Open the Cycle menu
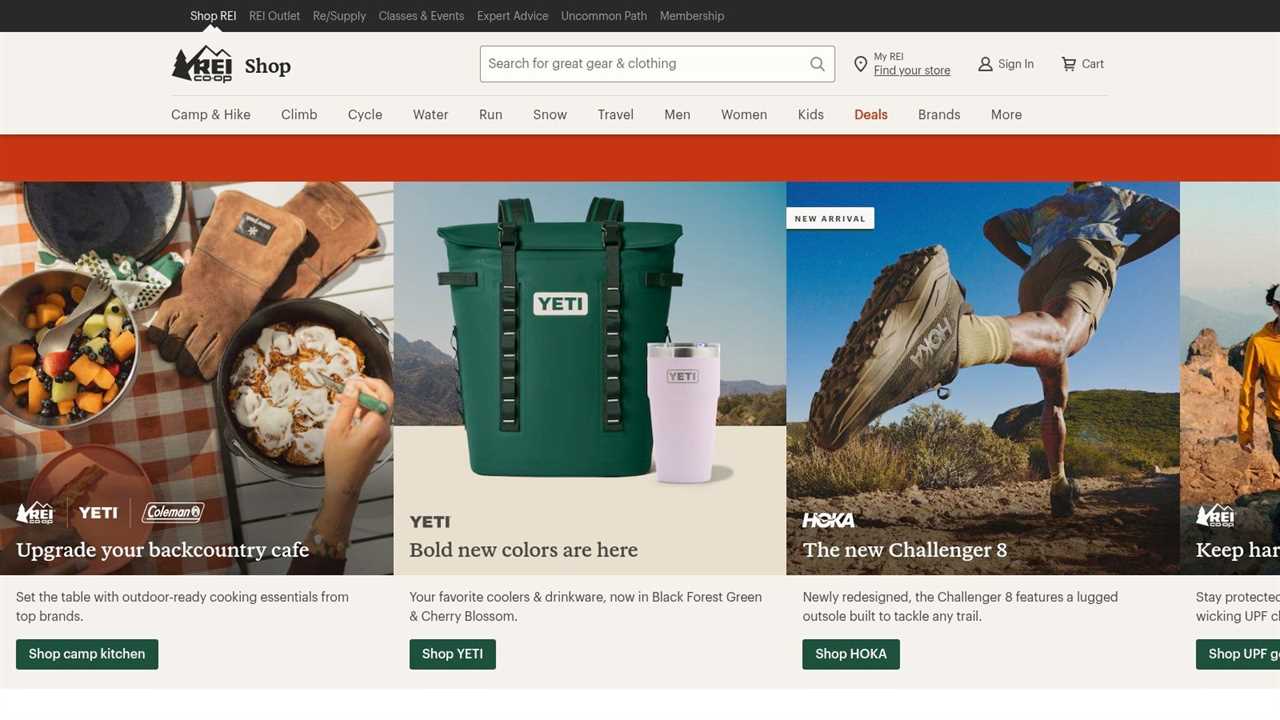Viewport: 1280px width, 720px height. 365,115
